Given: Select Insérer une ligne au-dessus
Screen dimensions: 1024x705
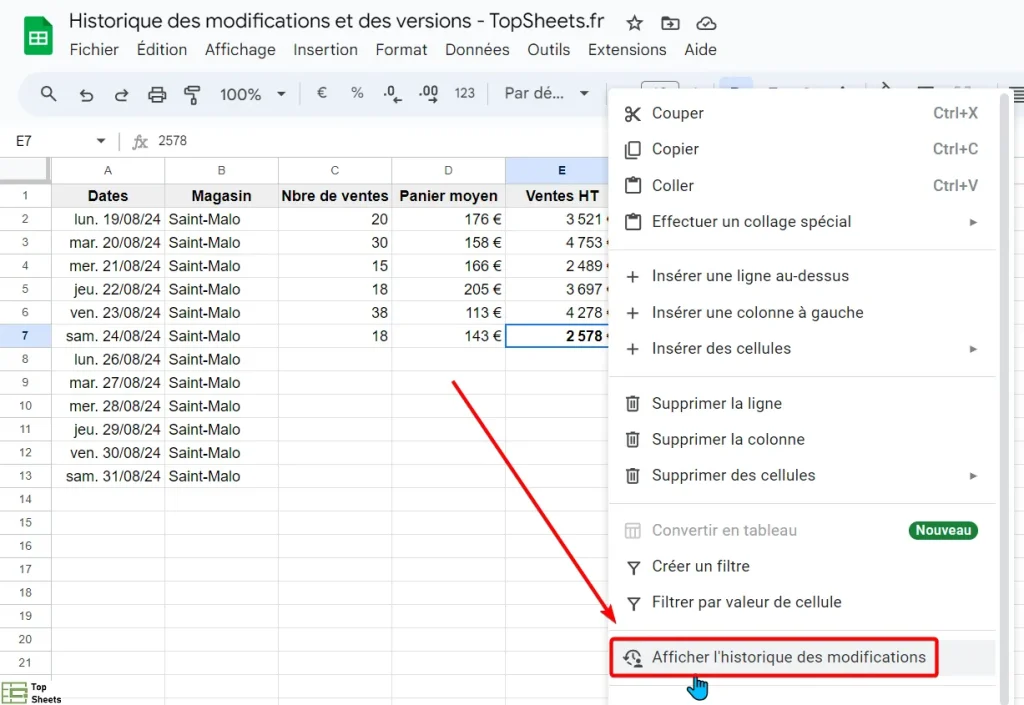Looking at the screenshot, I should pyautogui.click(x=802, y=276).
